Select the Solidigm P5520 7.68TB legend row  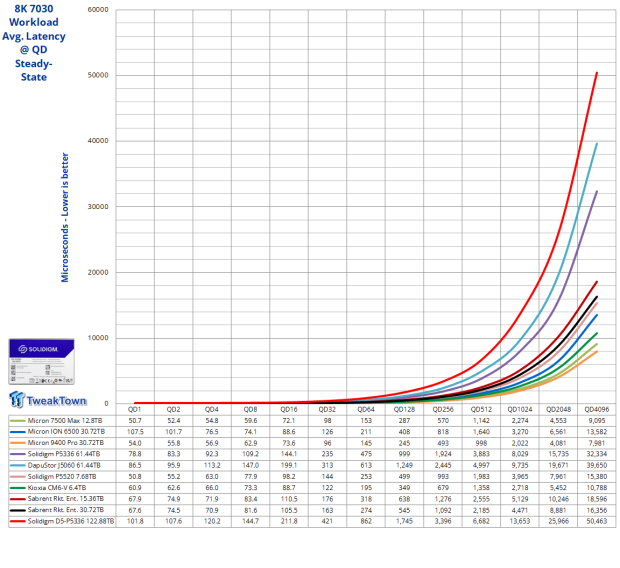[x=62, y=476]
